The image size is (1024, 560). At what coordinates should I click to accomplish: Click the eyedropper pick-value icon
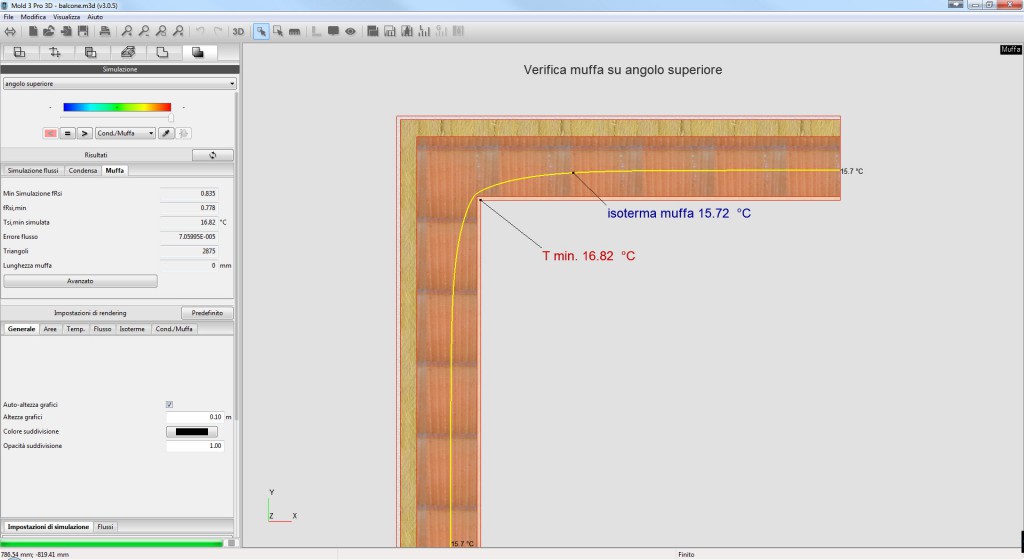166,133
